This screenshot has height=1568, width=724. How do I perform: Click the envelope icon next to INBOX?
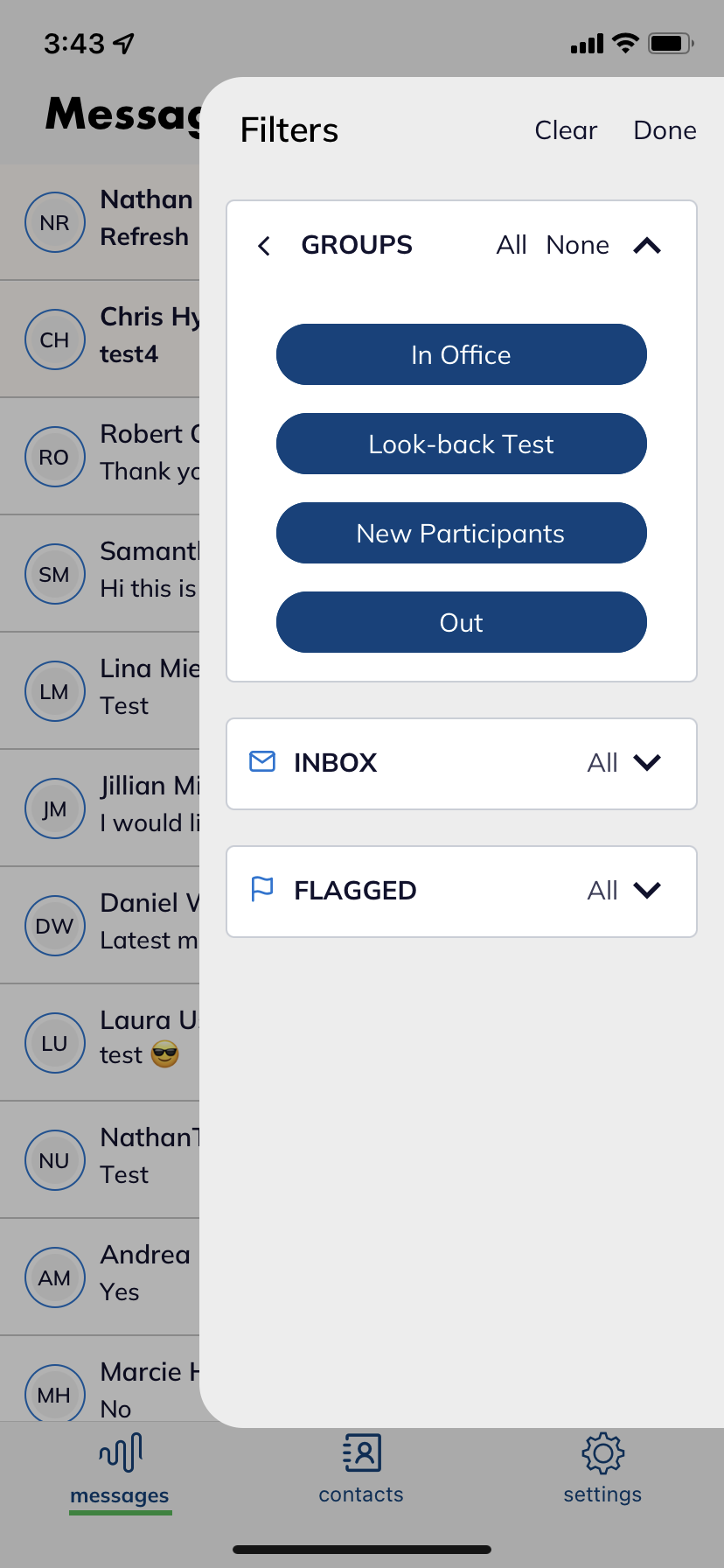[262, 761]
